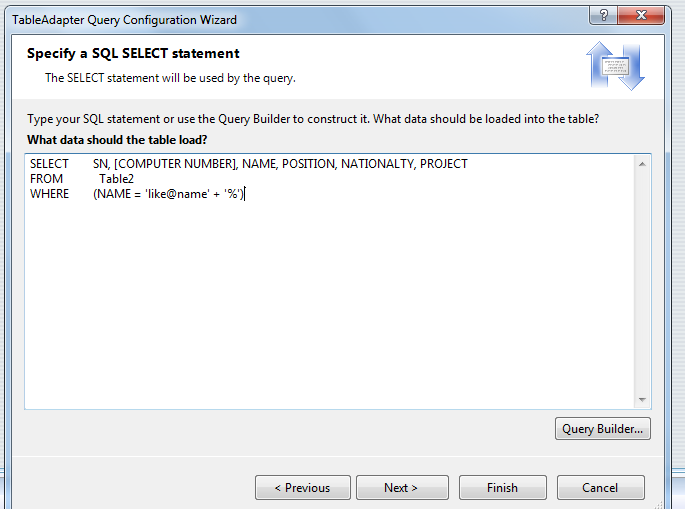Click the Table2 name in the query
This screenshot has width=685, height=509.
pos(116,179)
